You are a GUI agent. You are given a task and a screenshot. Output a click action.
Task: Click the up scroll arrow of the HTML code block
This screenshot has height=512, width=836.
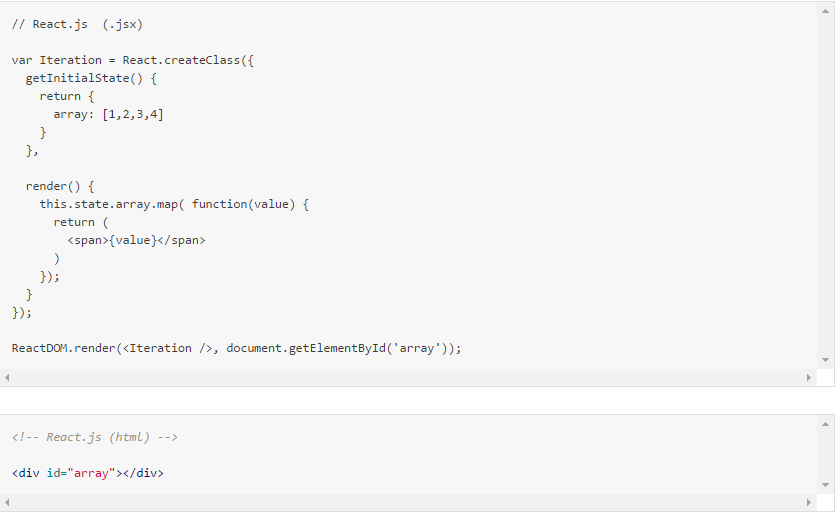826,424
